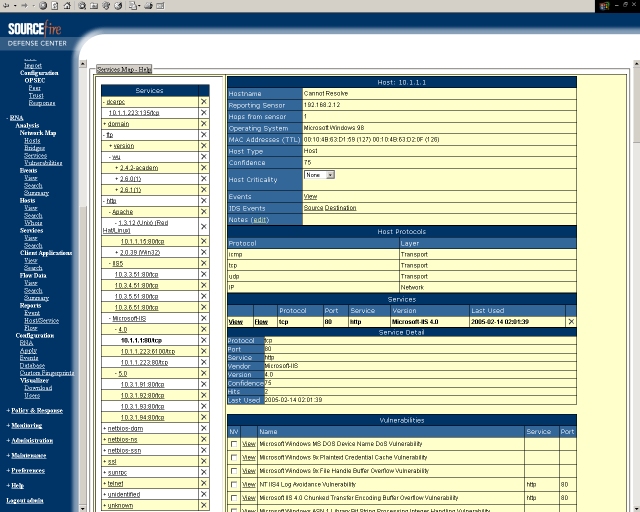This screenshot has height=512, width=640.
Task: Check the 9x Plaintext Credential Cache vulnerability box
Action: pyautogui.click(x=234, y=457)
